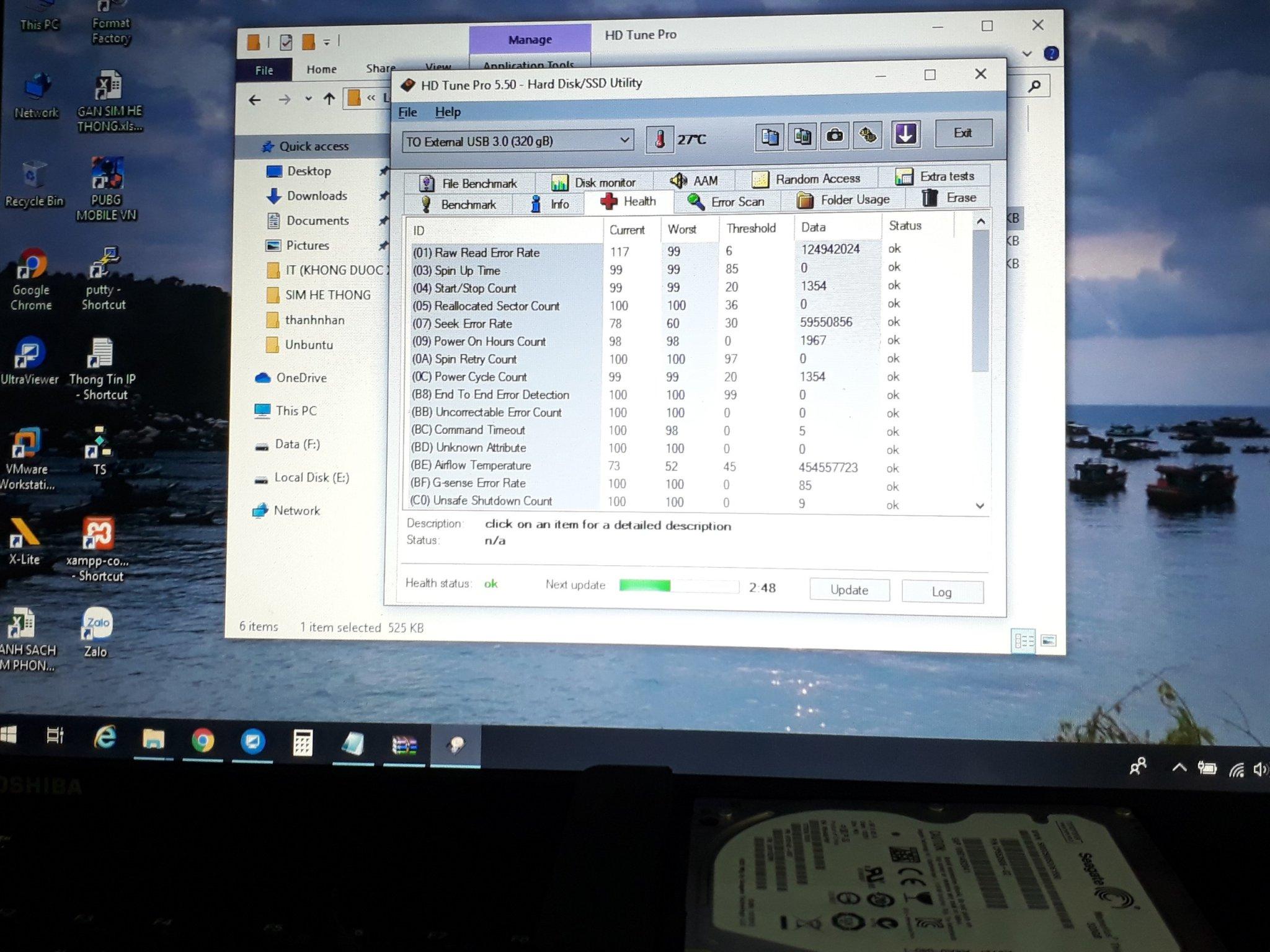The image size is (1270, 952).
Task: Select Power On Hours Count row
Action: [x=688, y=341]
